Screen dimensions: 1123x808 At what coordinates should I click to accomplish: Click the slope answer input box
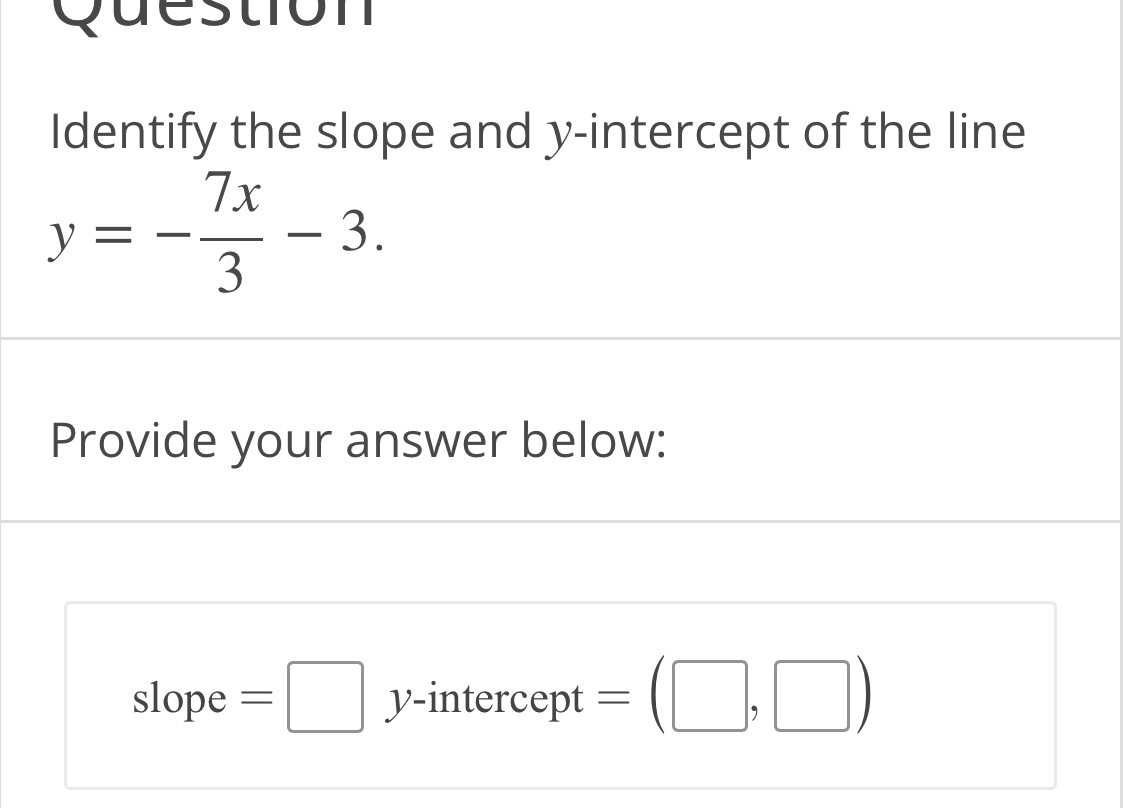[x=325, y=697]
